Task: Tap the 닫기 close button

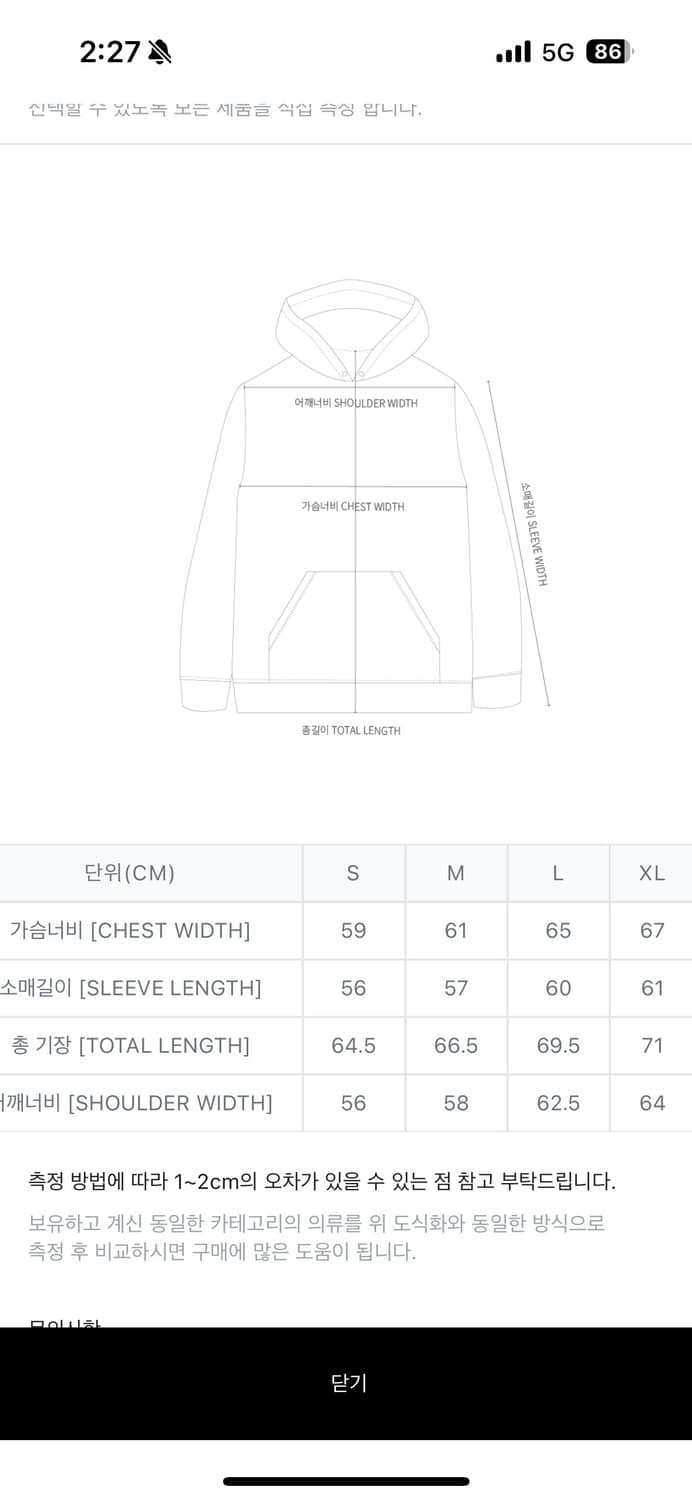Action: tap(348, 1383)
